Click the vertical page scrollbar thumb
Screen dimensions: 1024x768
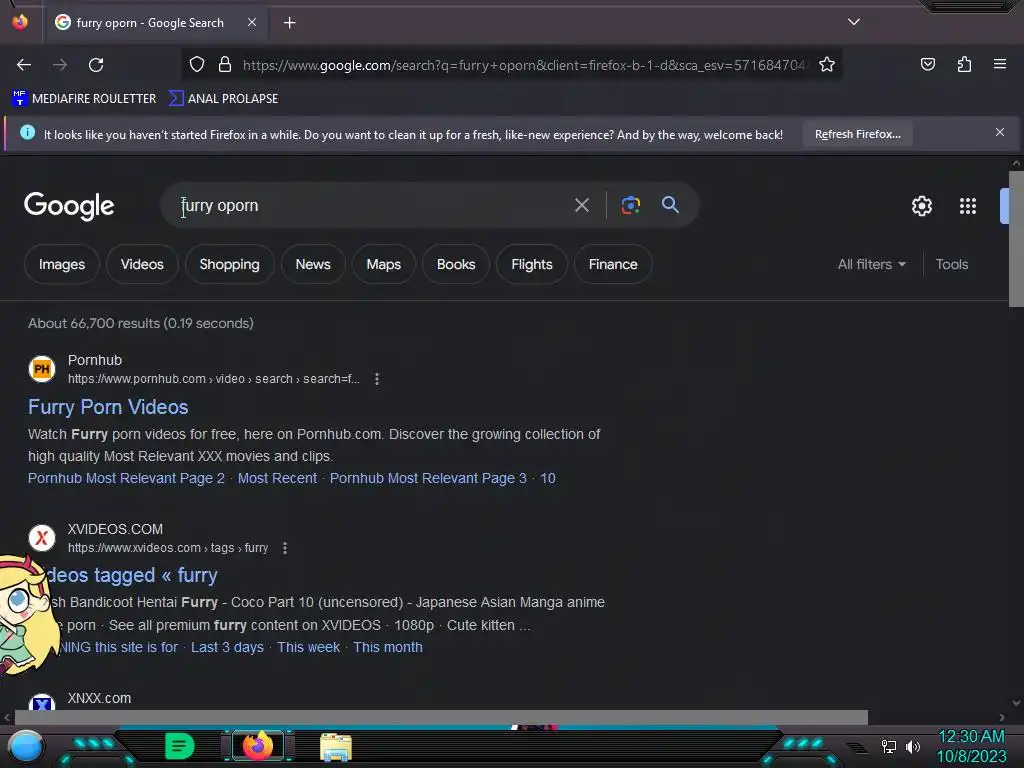tap(1016, 239)
